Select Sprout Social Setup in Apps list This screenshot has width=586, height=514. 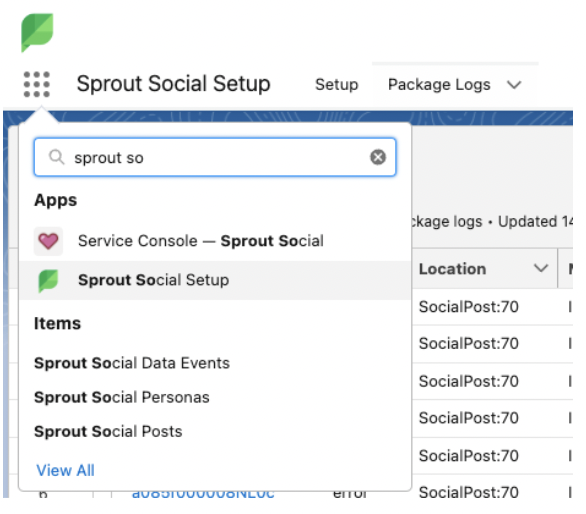[x=215, y=280]
